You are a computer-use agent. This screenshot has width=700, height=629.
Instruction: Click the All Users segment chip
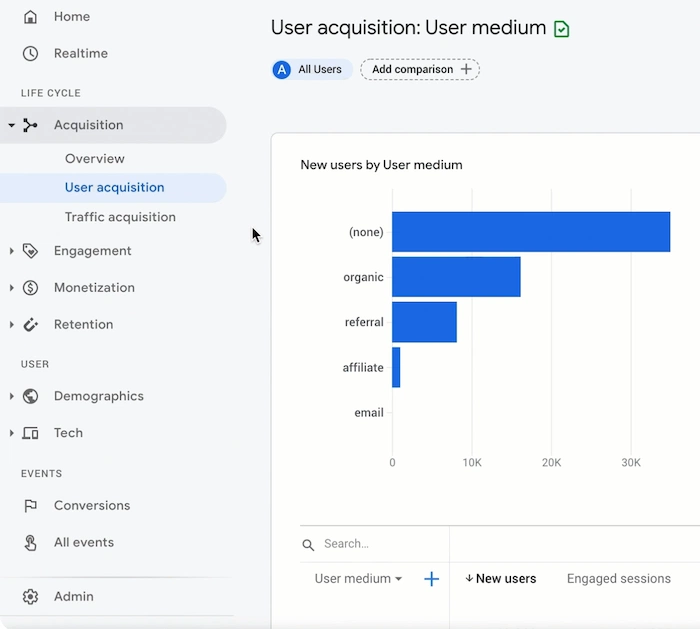coord(312,70)
